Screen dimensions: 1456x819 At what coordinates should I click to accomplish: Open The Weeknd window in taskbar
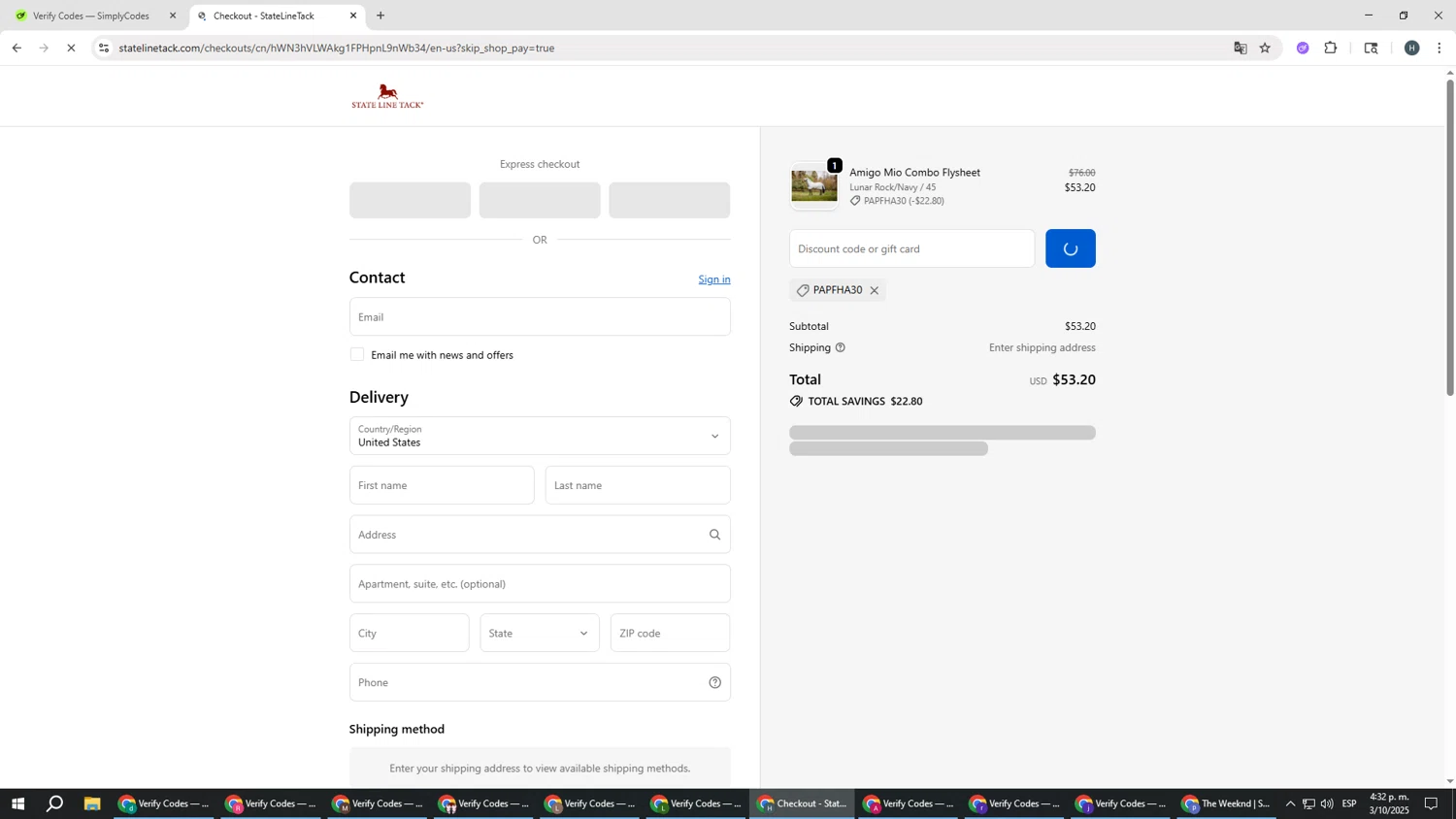[1227, 803]
